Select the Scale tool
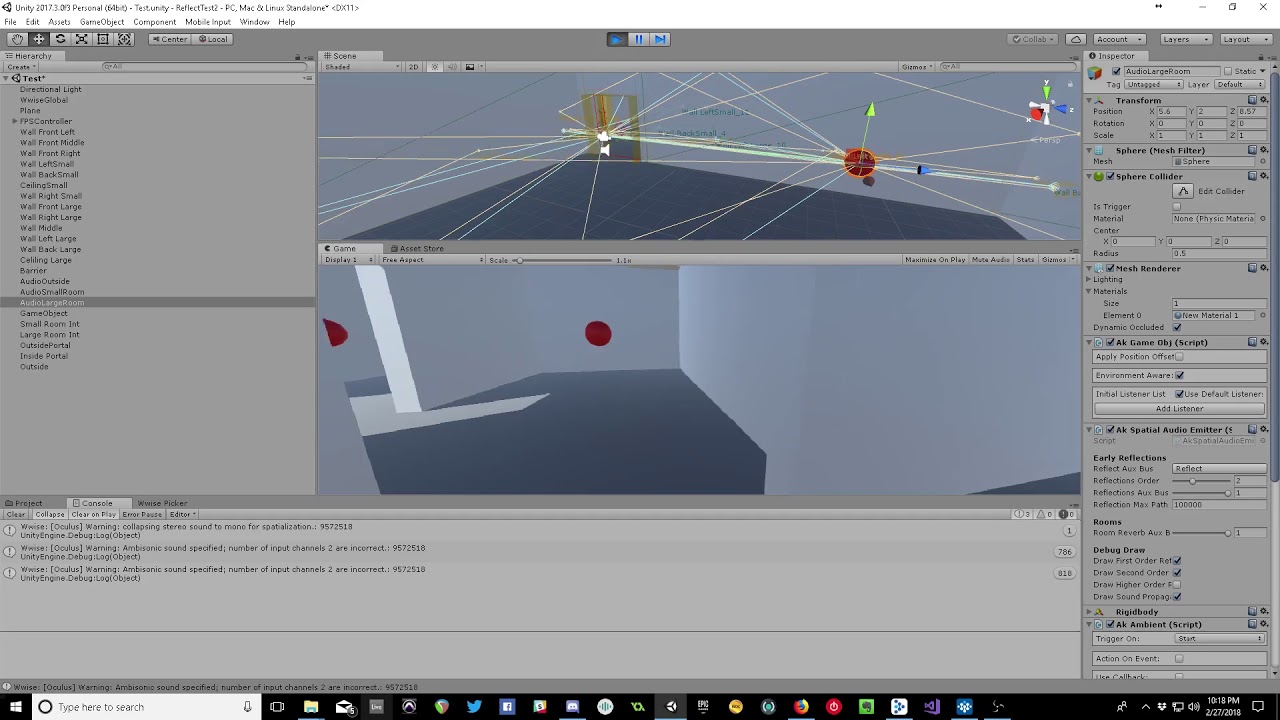This screenshot has width=1280, height=720. pyautogui.click(x=82, y=39)
